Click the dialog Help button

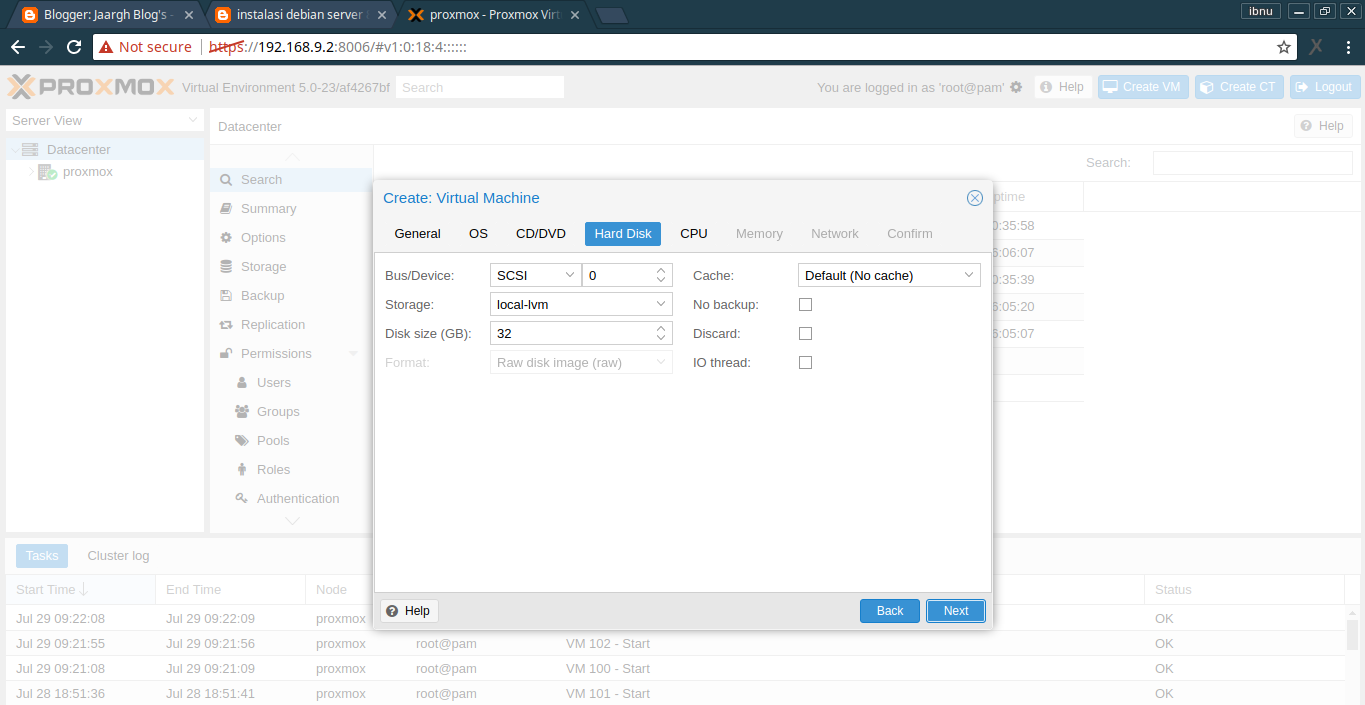tap(409, 611)
